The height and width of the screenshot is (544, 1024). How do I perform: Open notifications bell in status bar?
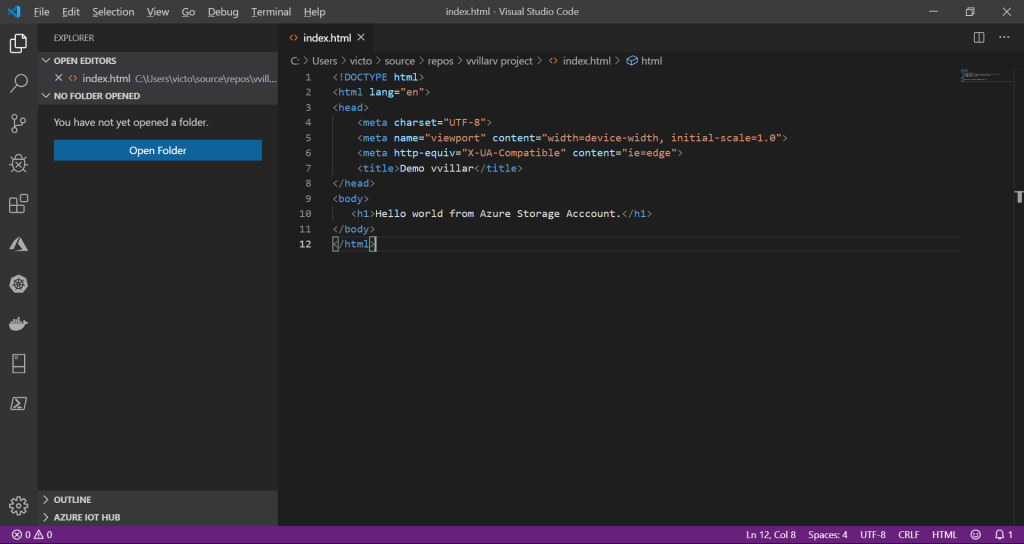tap(1004, 535)
